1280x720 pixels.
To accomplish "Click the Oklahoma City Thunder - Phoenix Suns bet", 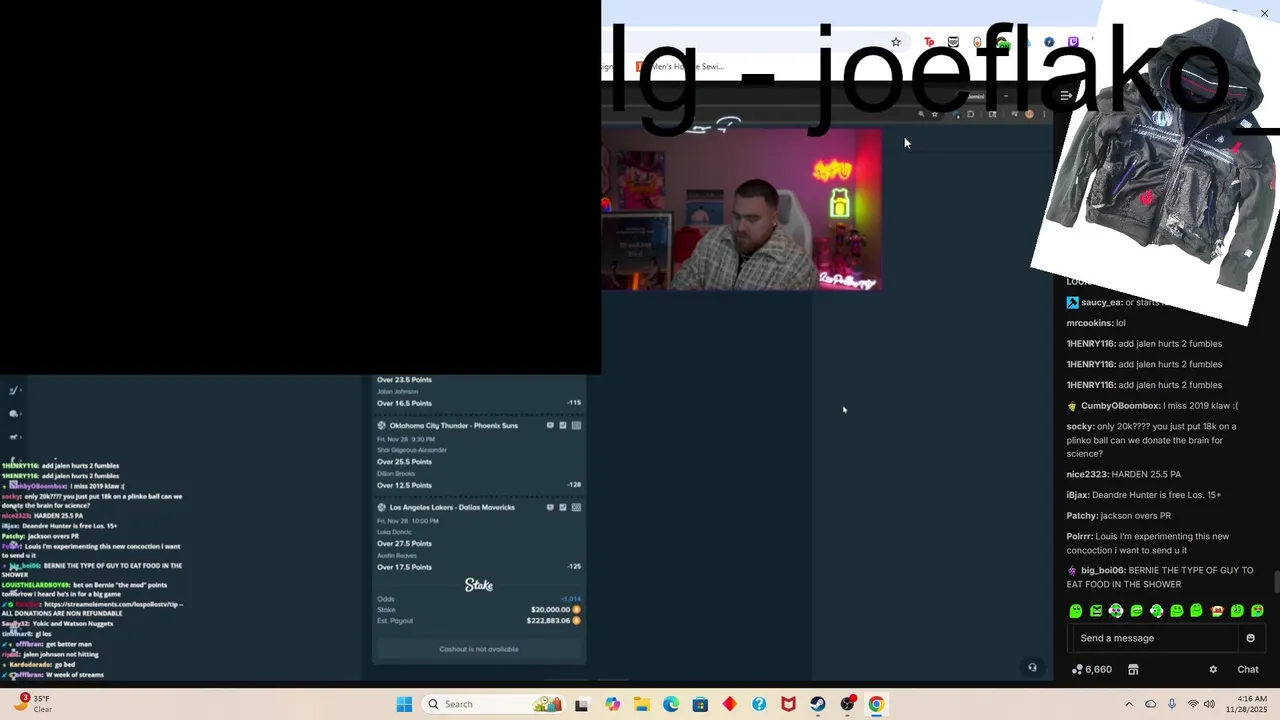I will (x=454, y=426).
